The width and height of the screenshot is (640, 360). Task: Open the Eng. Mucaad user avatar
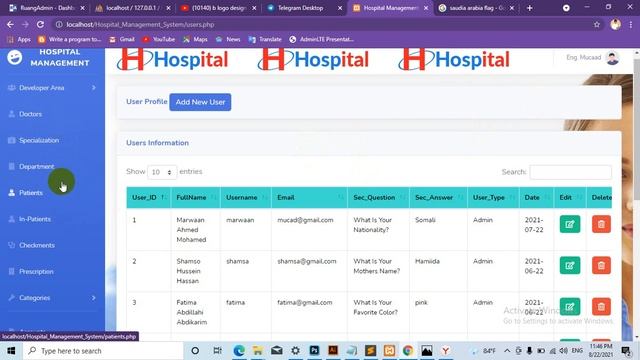(x=612, y=58)
